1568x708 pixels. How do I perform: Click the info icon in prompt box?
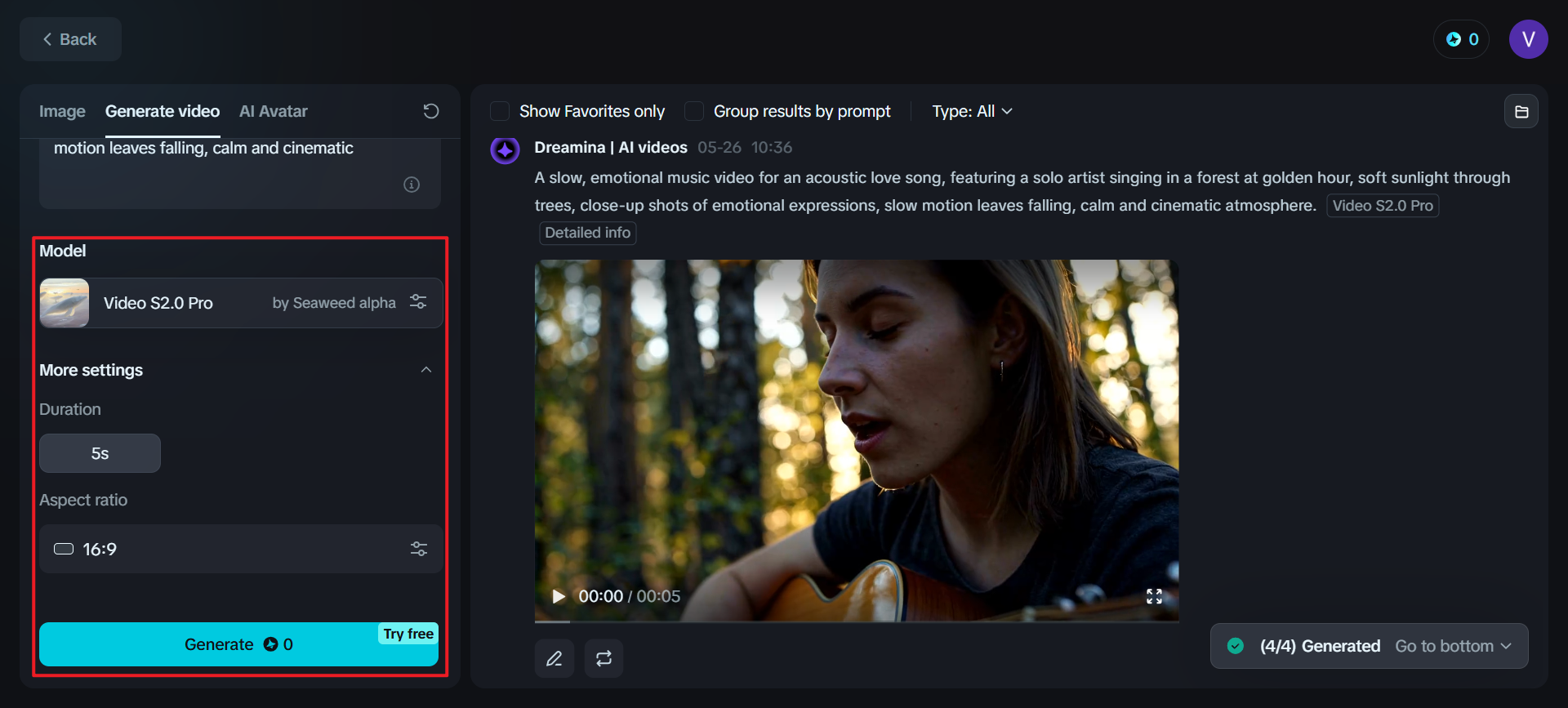pos(412,185)
